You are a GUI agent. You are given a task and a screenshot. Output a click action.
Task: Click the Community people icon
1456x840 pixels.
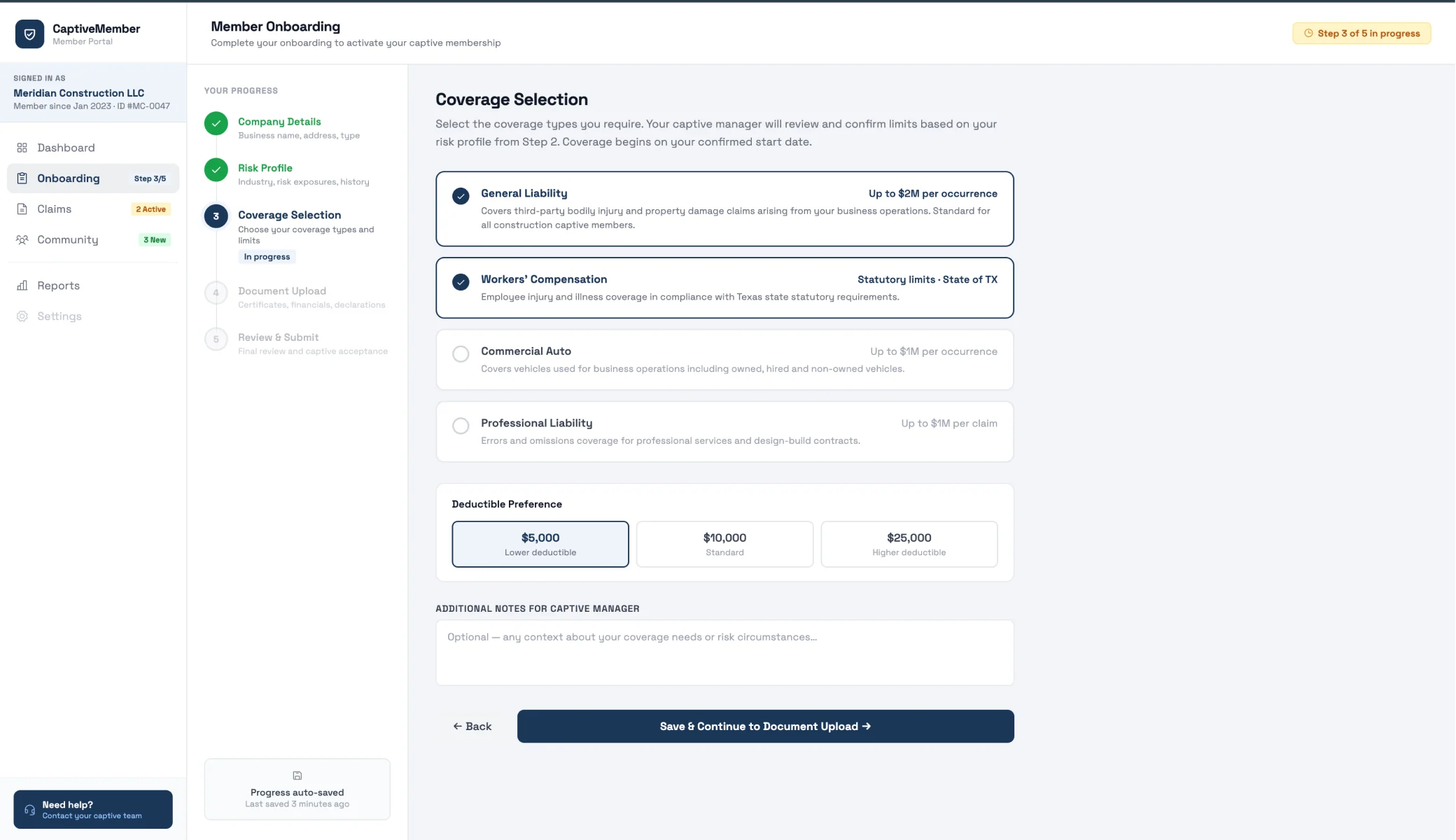22,239
